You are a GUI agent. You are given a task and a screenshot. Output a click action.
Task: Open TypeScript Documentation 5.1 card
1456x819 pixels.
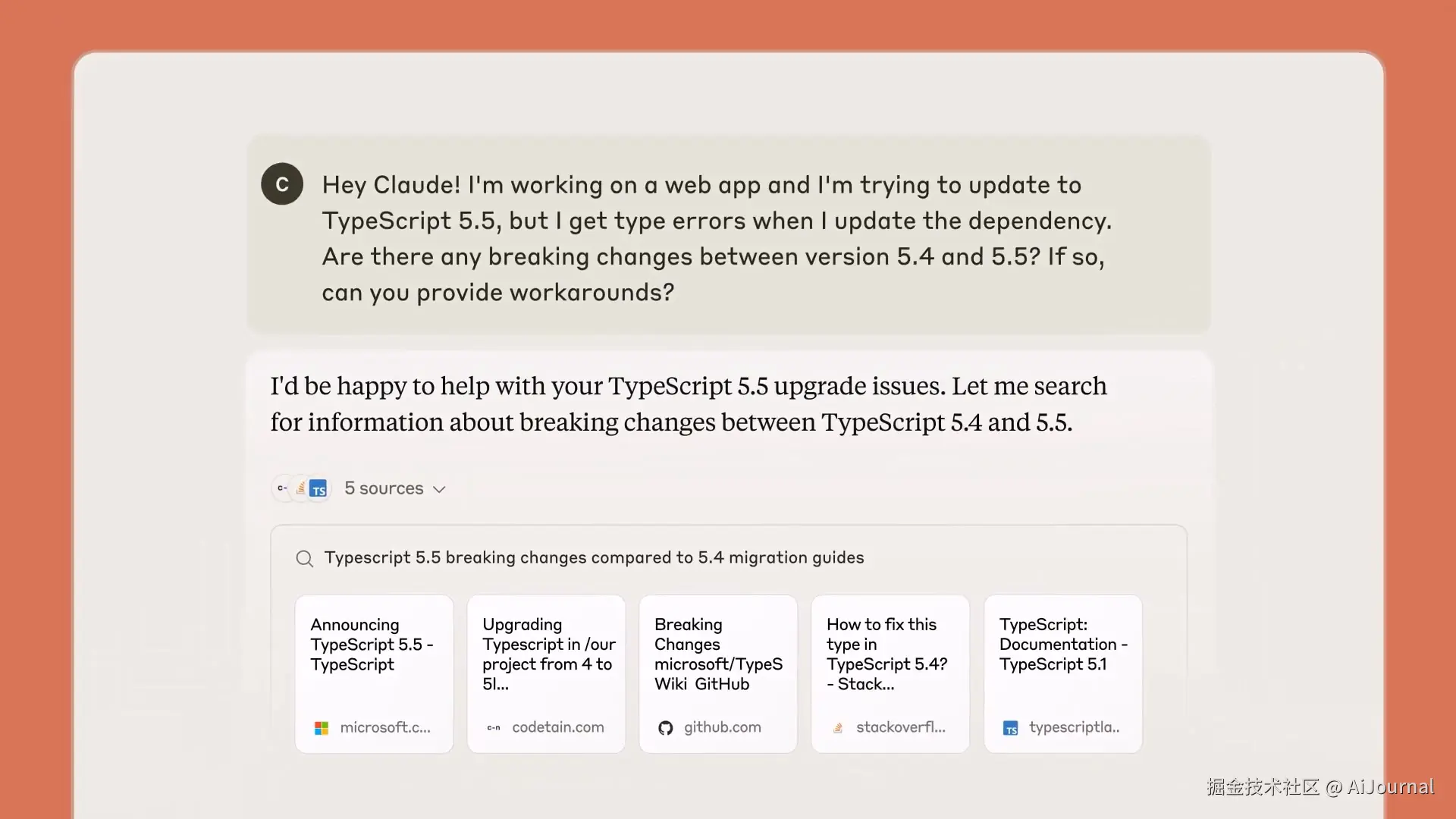pyautogui.click(x=1062, y=660)
